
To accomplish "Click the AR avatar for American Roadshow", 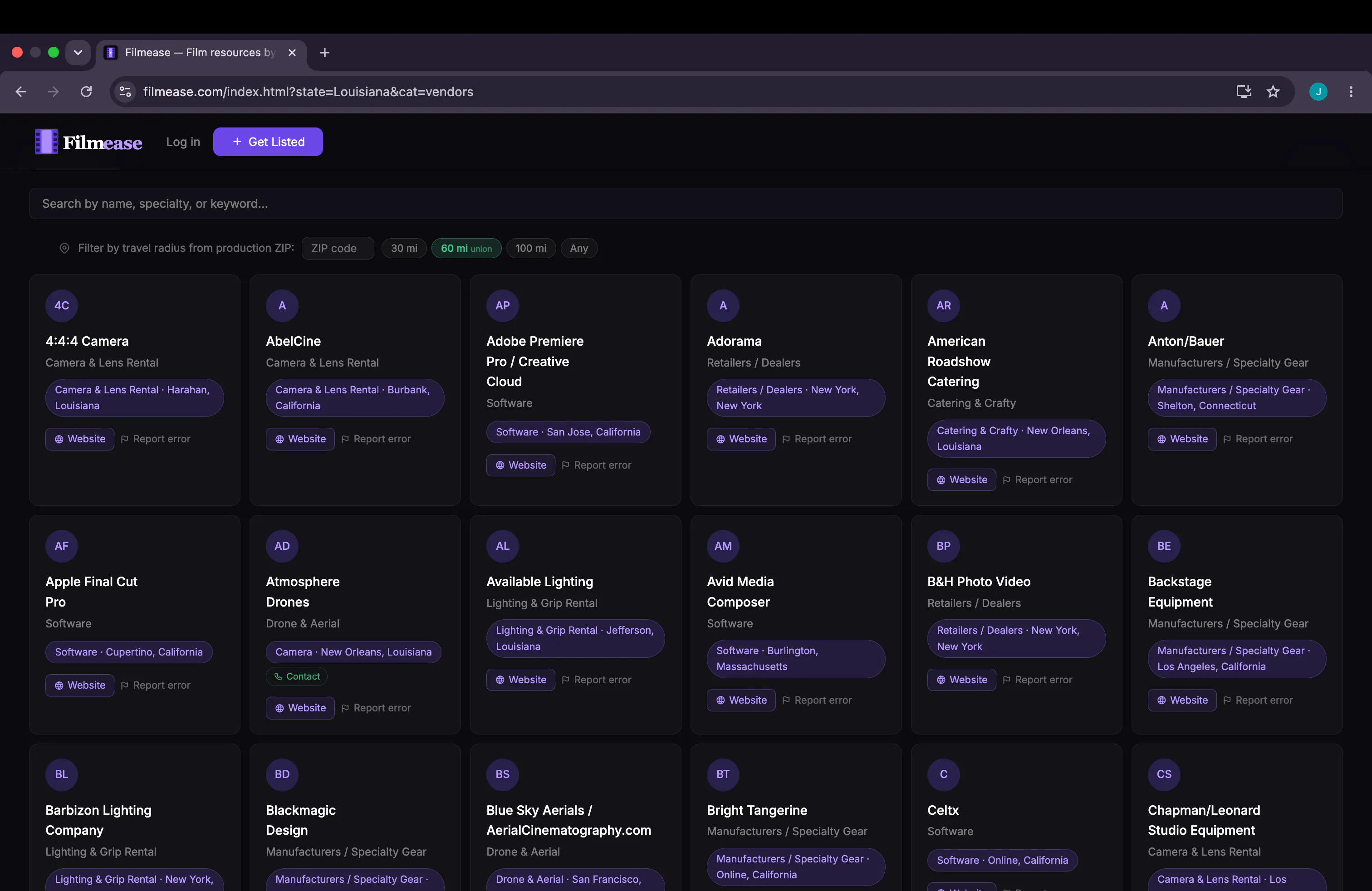I will tap(944, 305).
